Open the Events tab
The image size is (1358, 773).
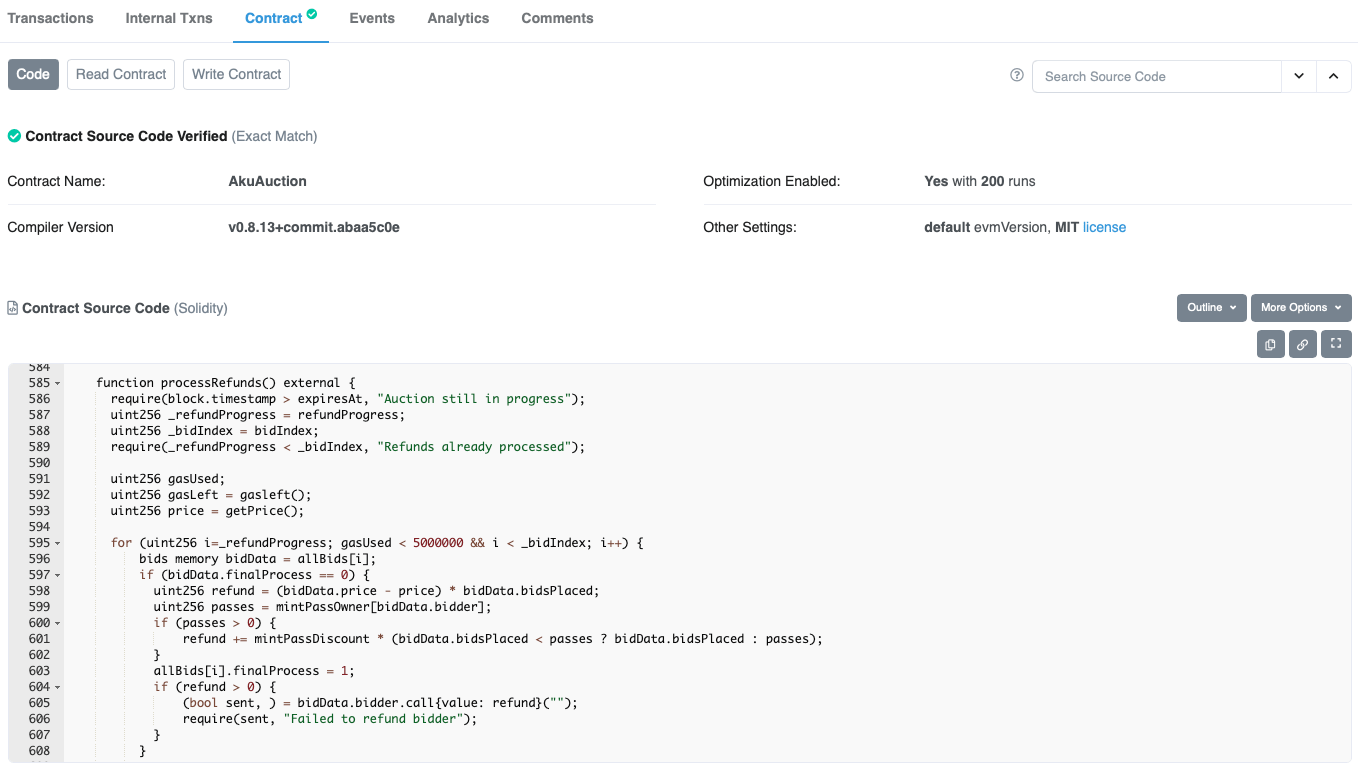[372, 18]
